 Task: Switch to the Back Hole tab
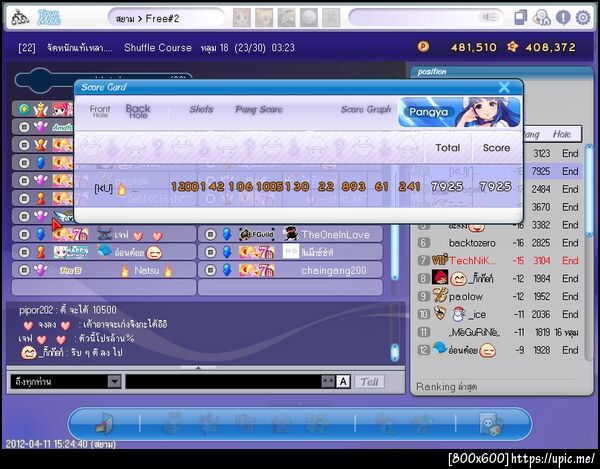(x=138, y=111)
